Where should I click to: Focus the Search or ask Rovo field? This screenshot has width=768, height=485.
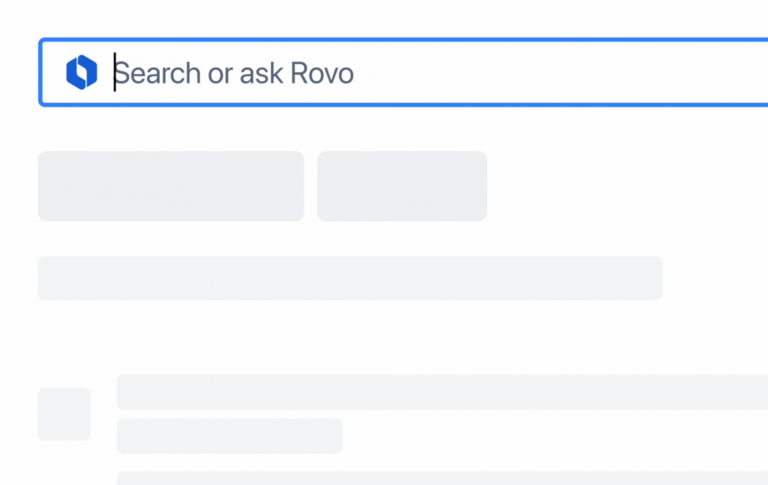point(404,72)
